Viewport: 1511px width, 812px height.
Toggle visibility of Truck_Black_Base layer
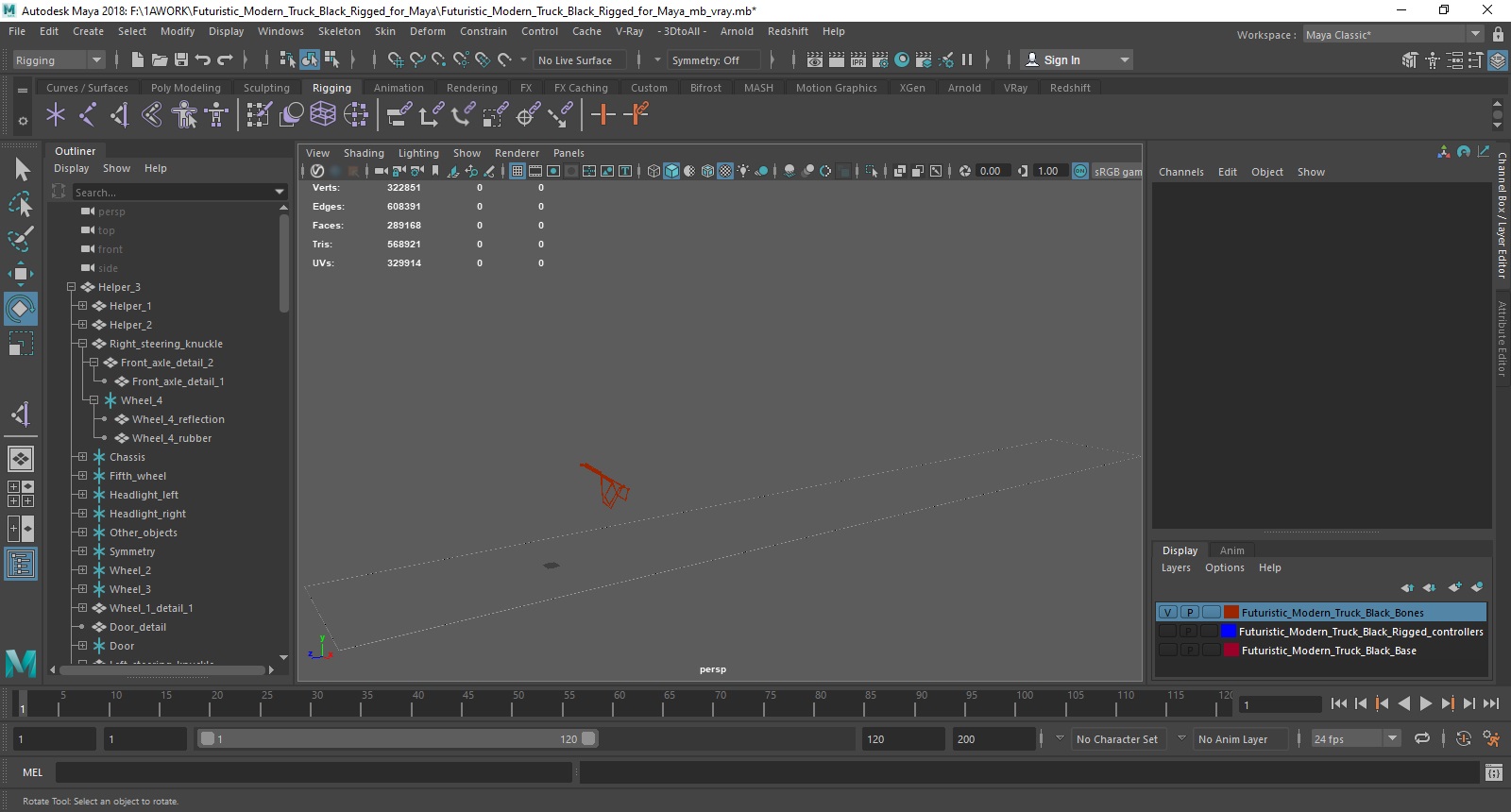pyautogui.click(x=1168, y=651)
